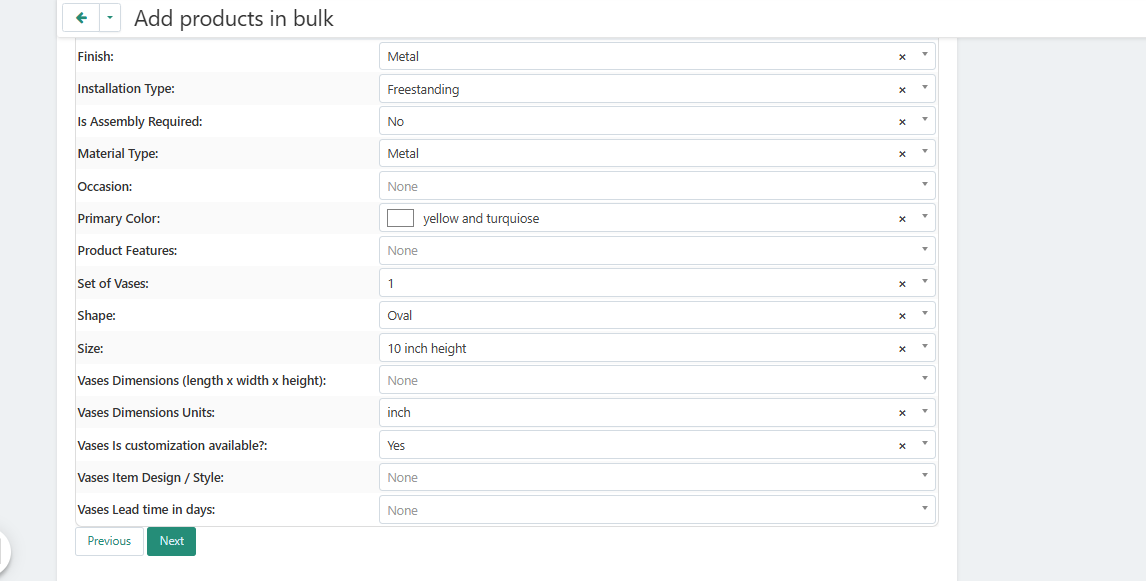
Task: Remove the Is Assembly Required value
Action: 902,122
